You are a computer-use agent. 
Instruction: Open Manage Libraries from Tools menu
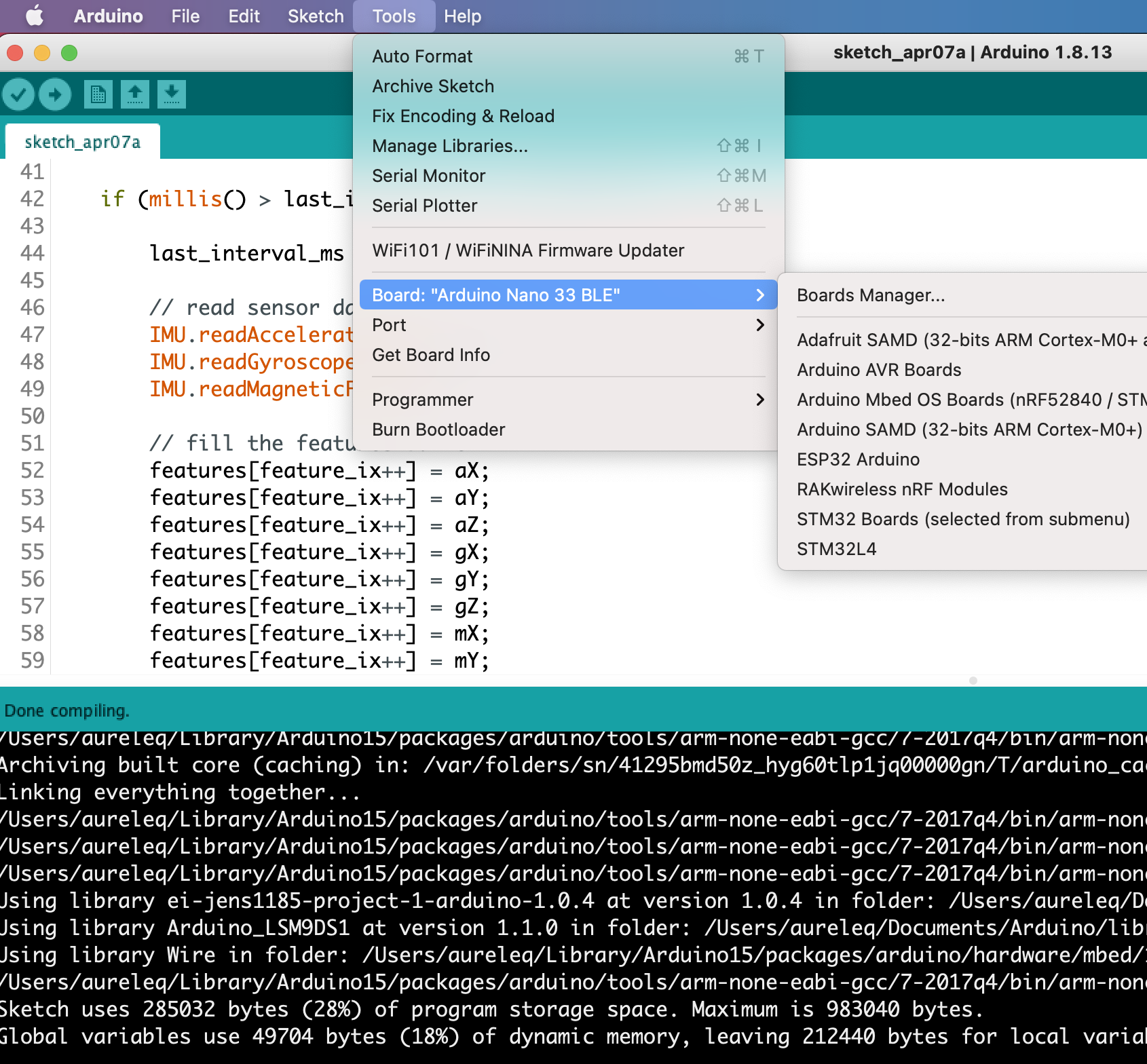click(x=569, y=146)
